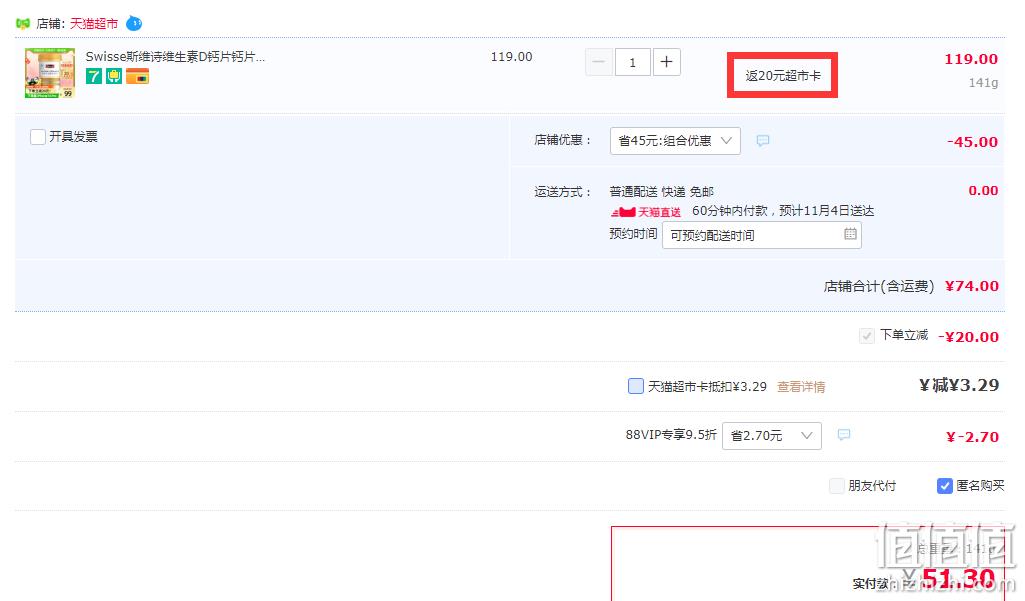Click the 天猫直送 logo
The width and height of the screenshot is (1025, 601).
(646, 212)
